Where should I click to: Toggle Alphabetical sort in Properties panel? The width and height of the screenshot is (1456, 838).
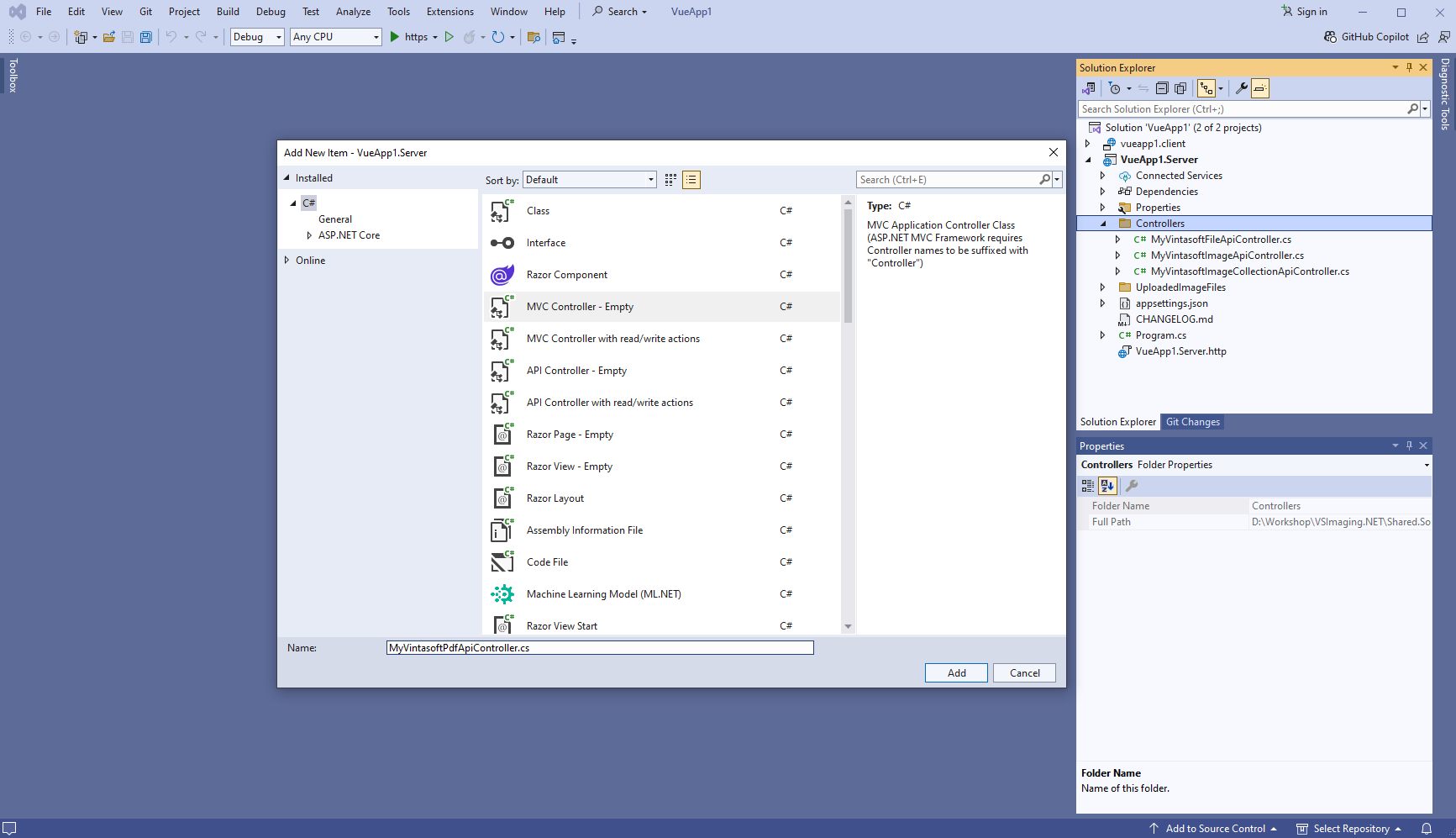tap(1107, 486)
